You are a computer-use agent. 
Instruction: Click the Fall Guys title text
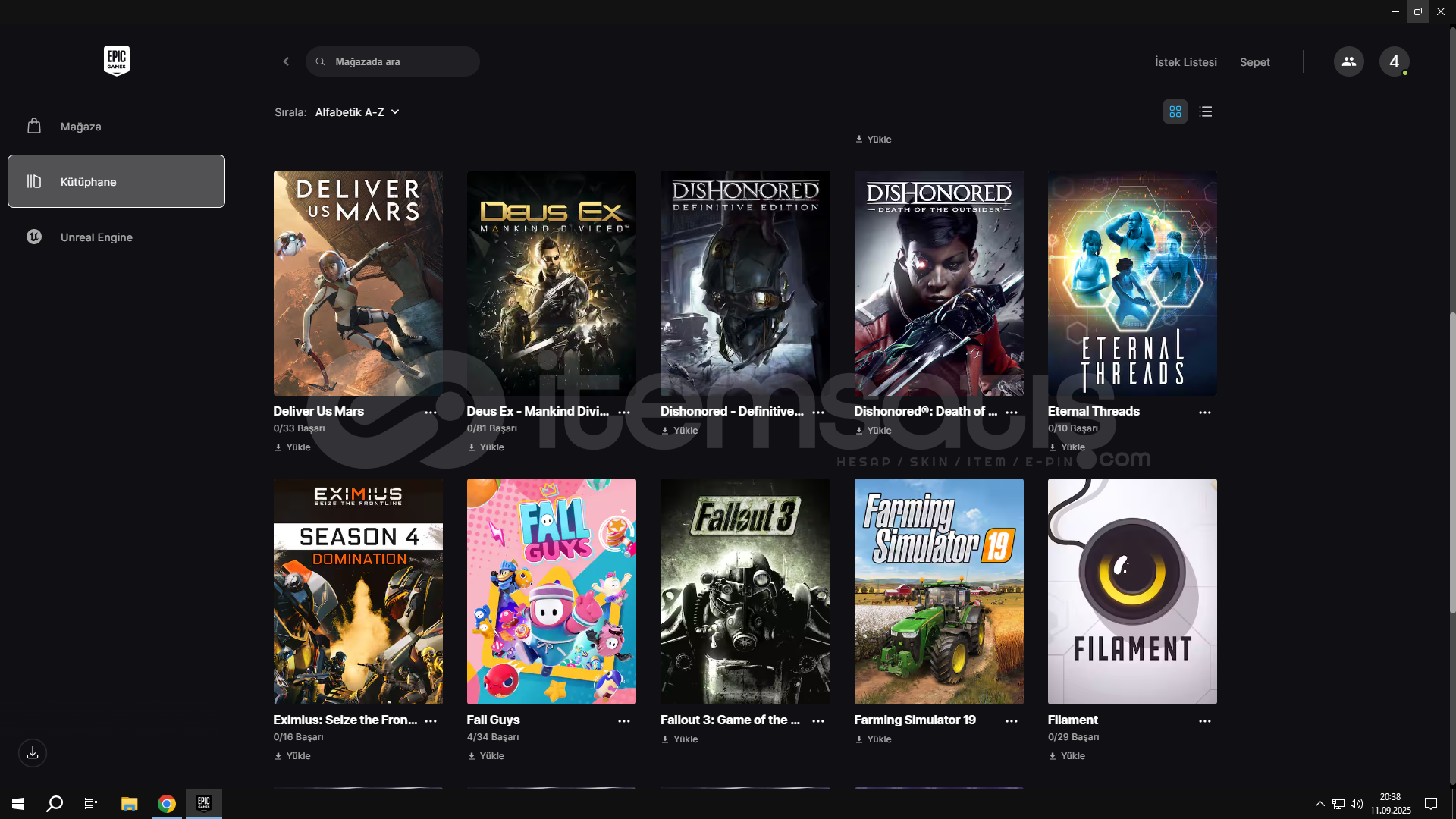point(494,720)
